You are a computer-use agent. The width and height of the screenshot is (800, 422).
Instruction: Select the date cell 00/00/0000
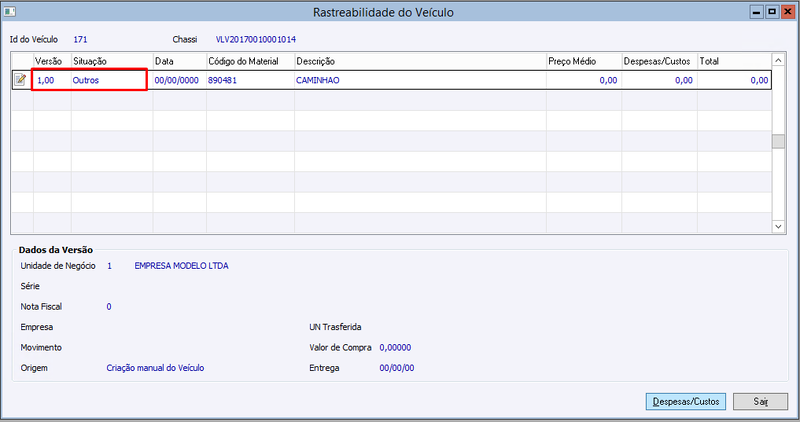pyautogui.click(x=180, y=80)
